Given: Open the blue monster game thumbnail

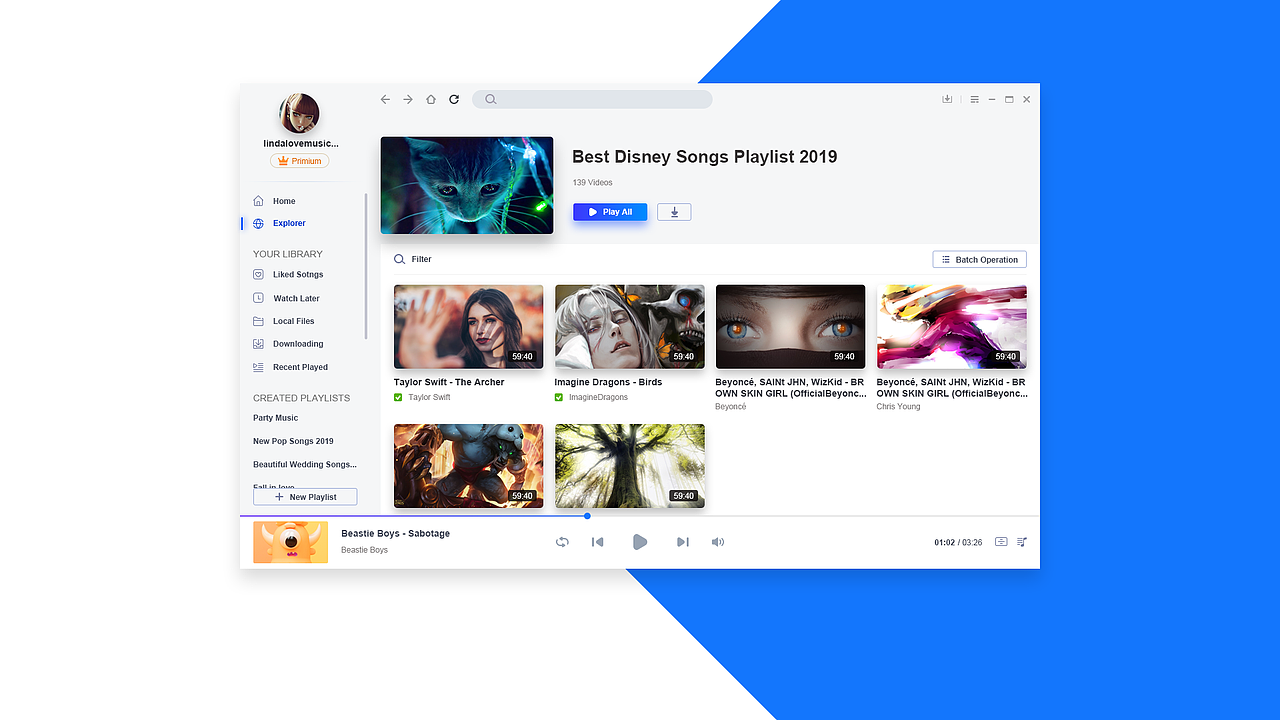Looking at the screenshot, I should point(469,466).
